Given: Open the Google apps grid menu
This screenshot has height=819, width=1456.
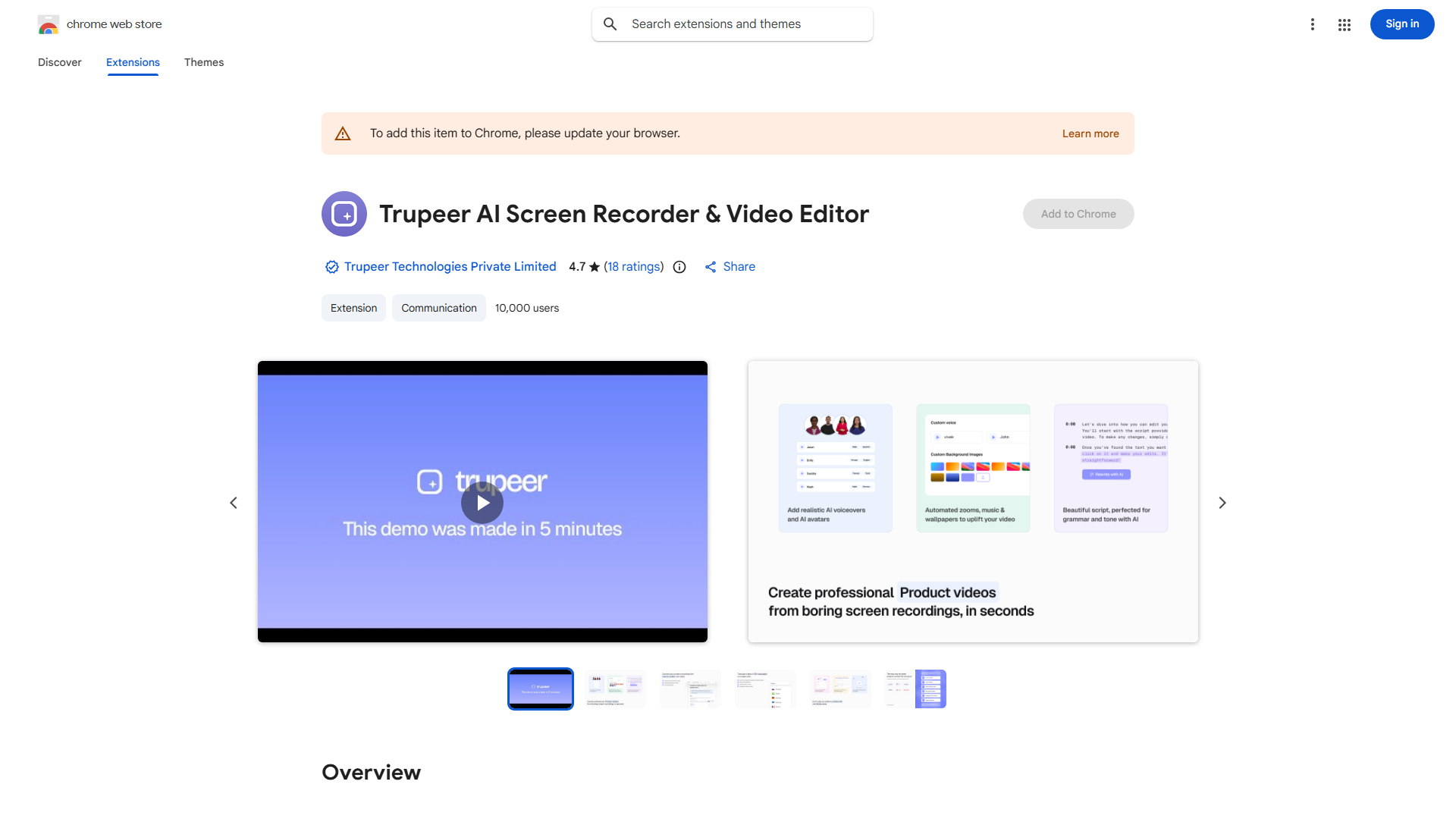Looking at the screenshot, I should coord(1344,24).
